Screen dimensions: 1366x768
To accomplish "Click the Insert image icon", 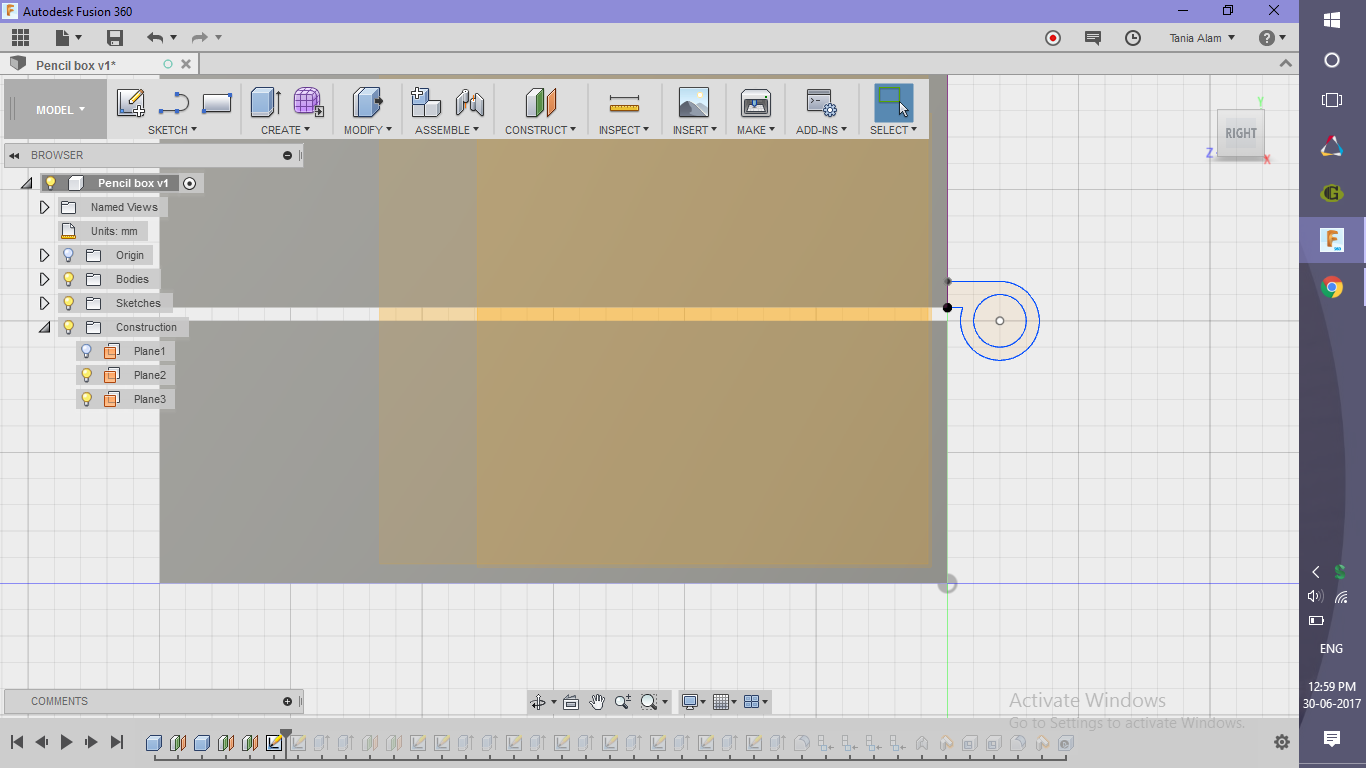I will (693, 103).
